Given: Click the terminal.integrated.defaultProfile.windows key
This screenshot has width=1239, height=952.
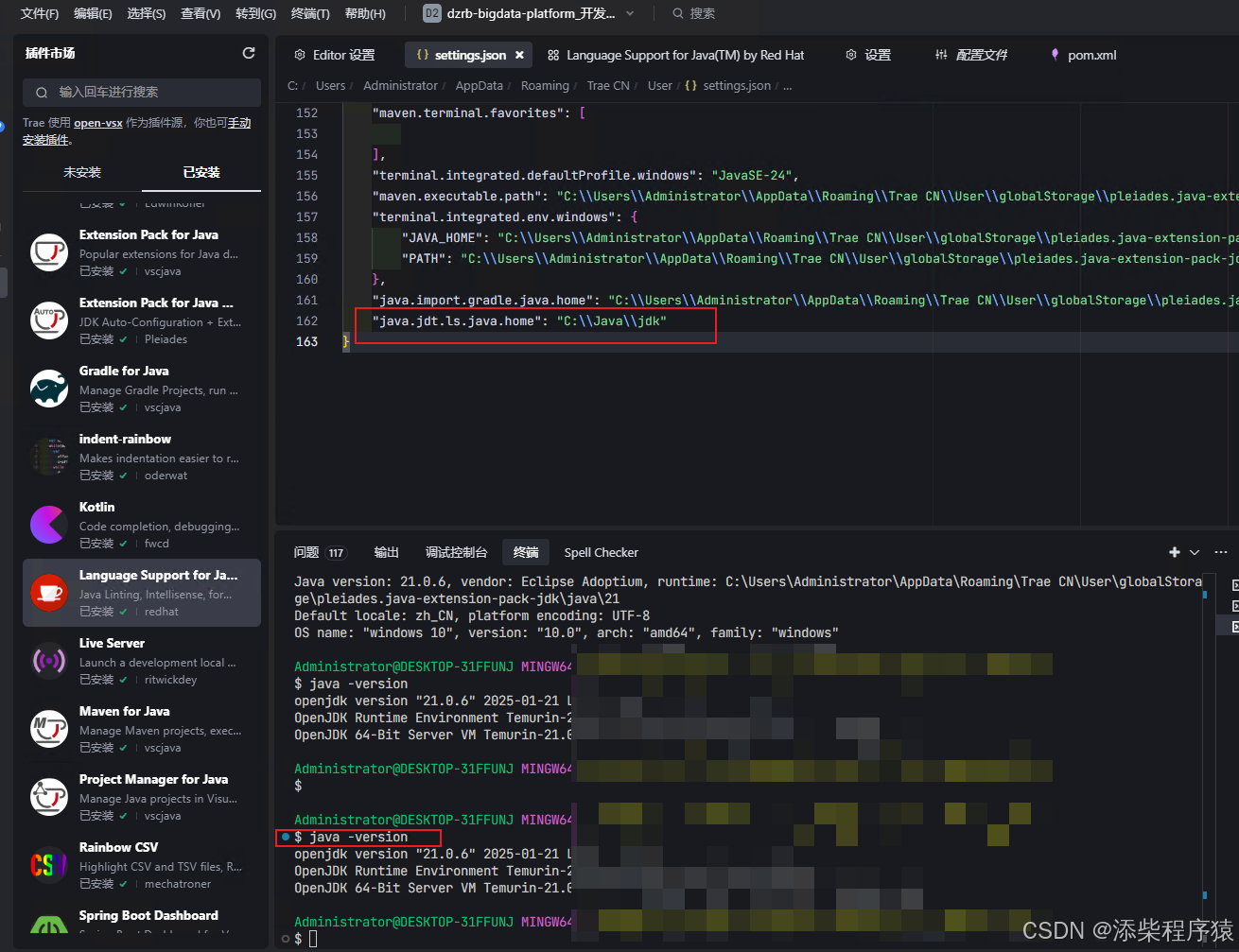Looking at the screenshot, I should (534, 175).
